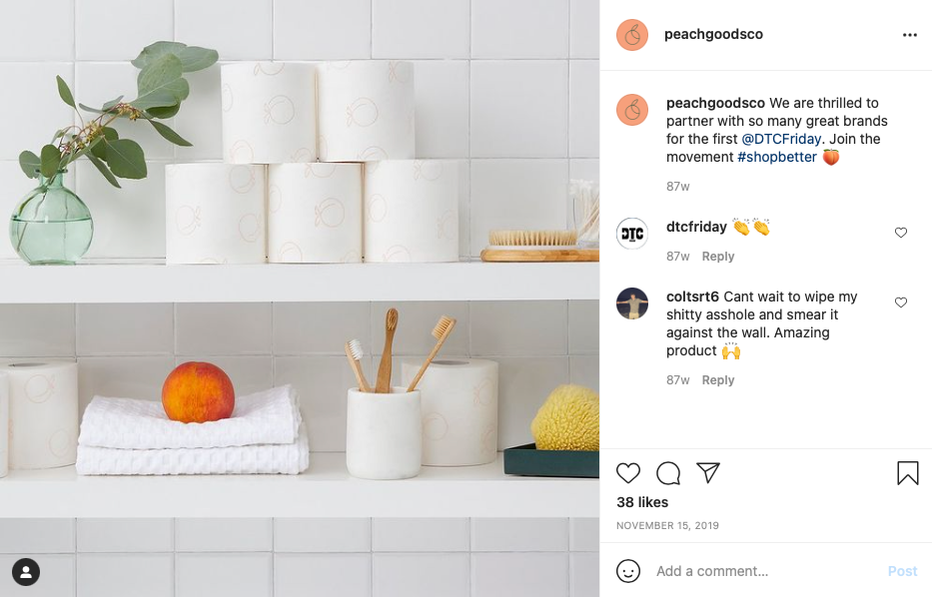
Task: Reply to the coltsrt6 comment
Action: [717, 380]
